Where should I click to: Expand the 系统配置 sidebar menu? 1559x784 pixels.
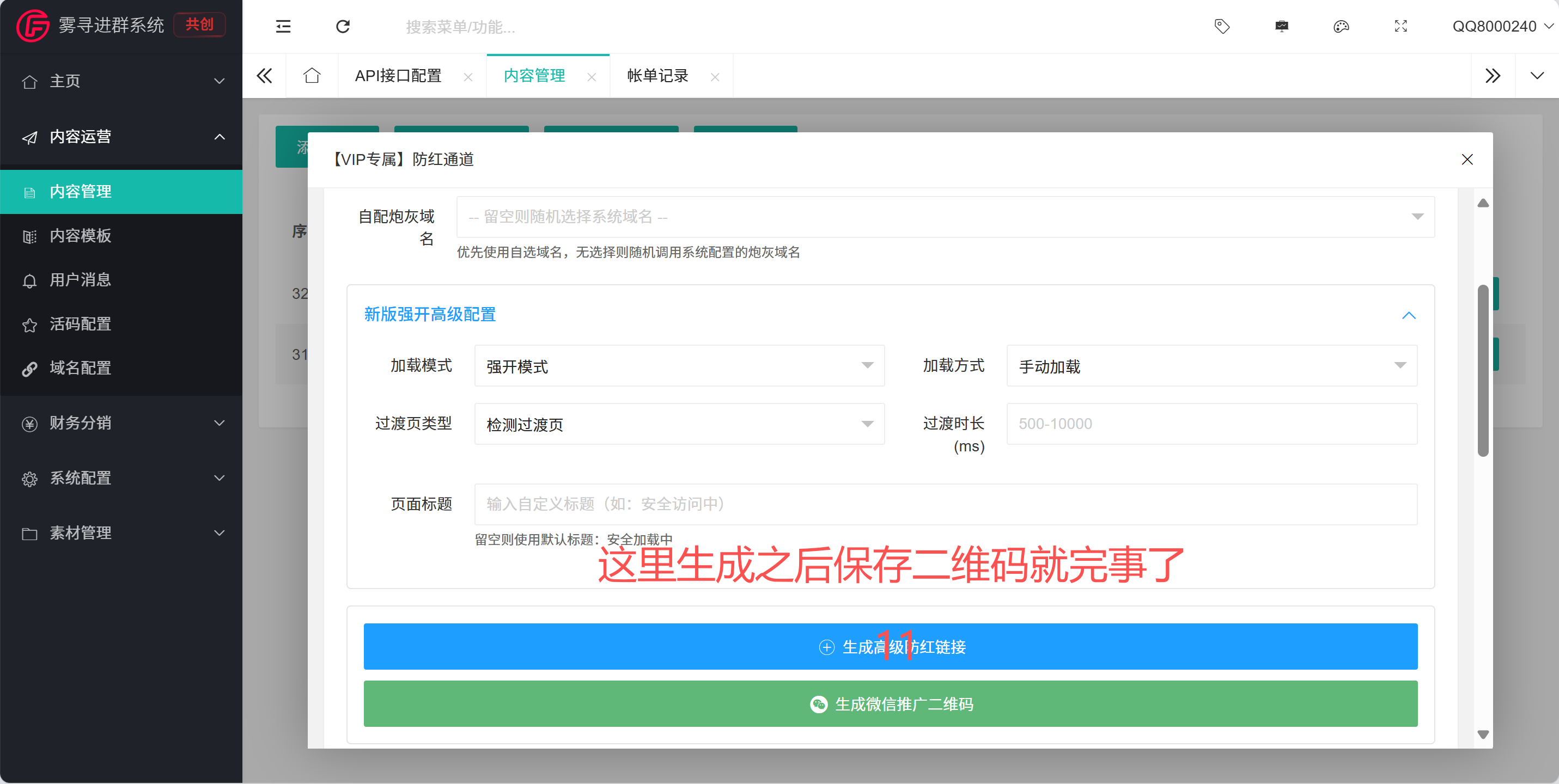point(121,479)
